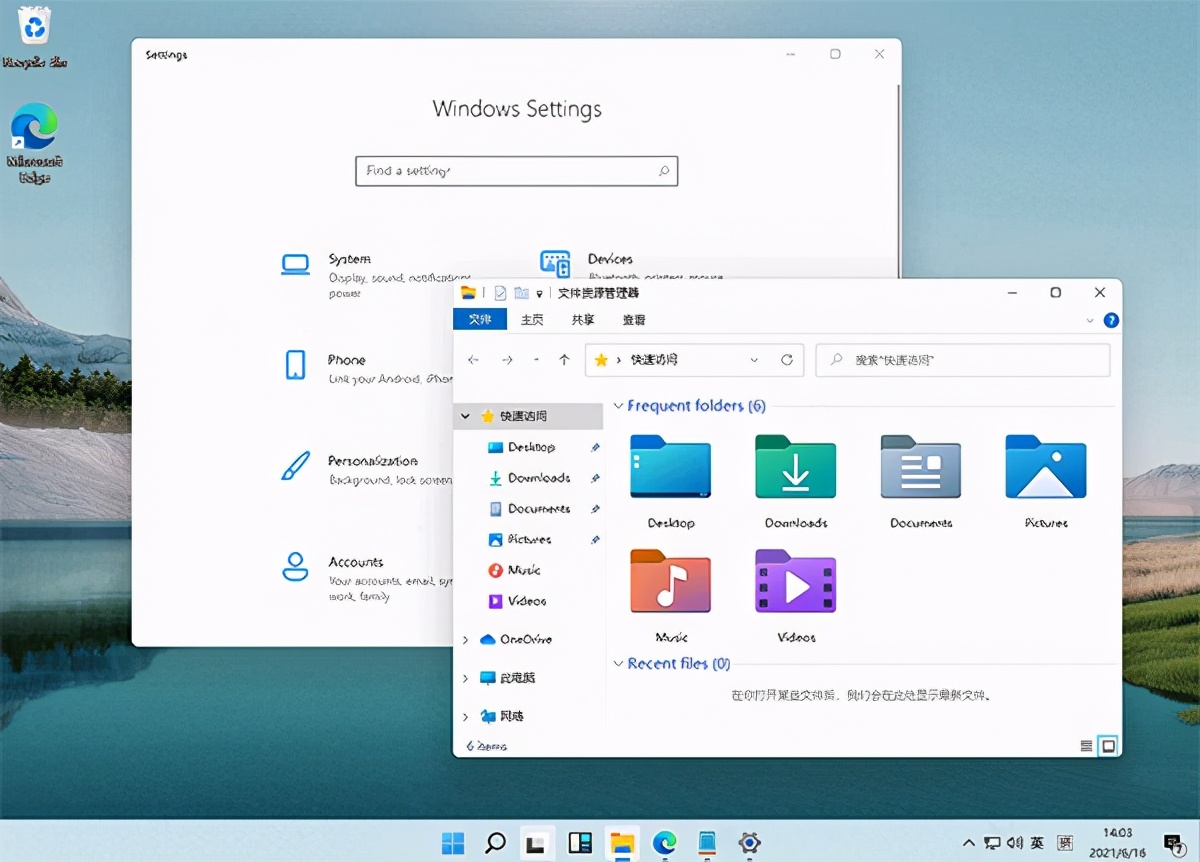Click the File Explorer search box
This screenshot has width=1200, height=862.
[x=962, y=360]
